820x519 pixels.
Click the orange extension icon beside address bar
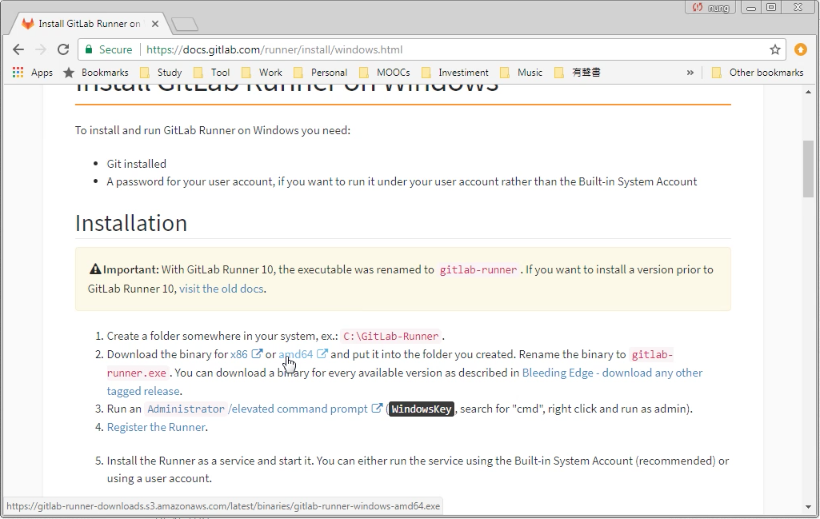(x=800, y=50)
